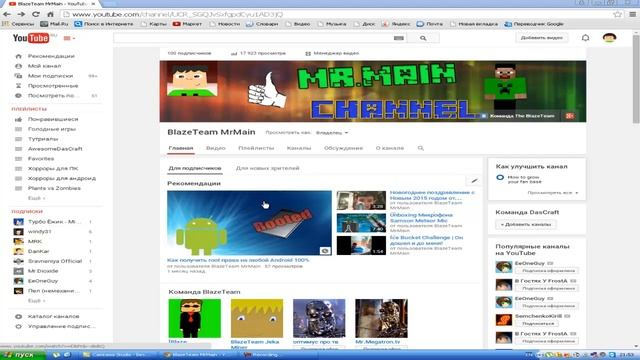Open the Тутриалы playlist
The image size is (640, 360).
click(43, 139)
